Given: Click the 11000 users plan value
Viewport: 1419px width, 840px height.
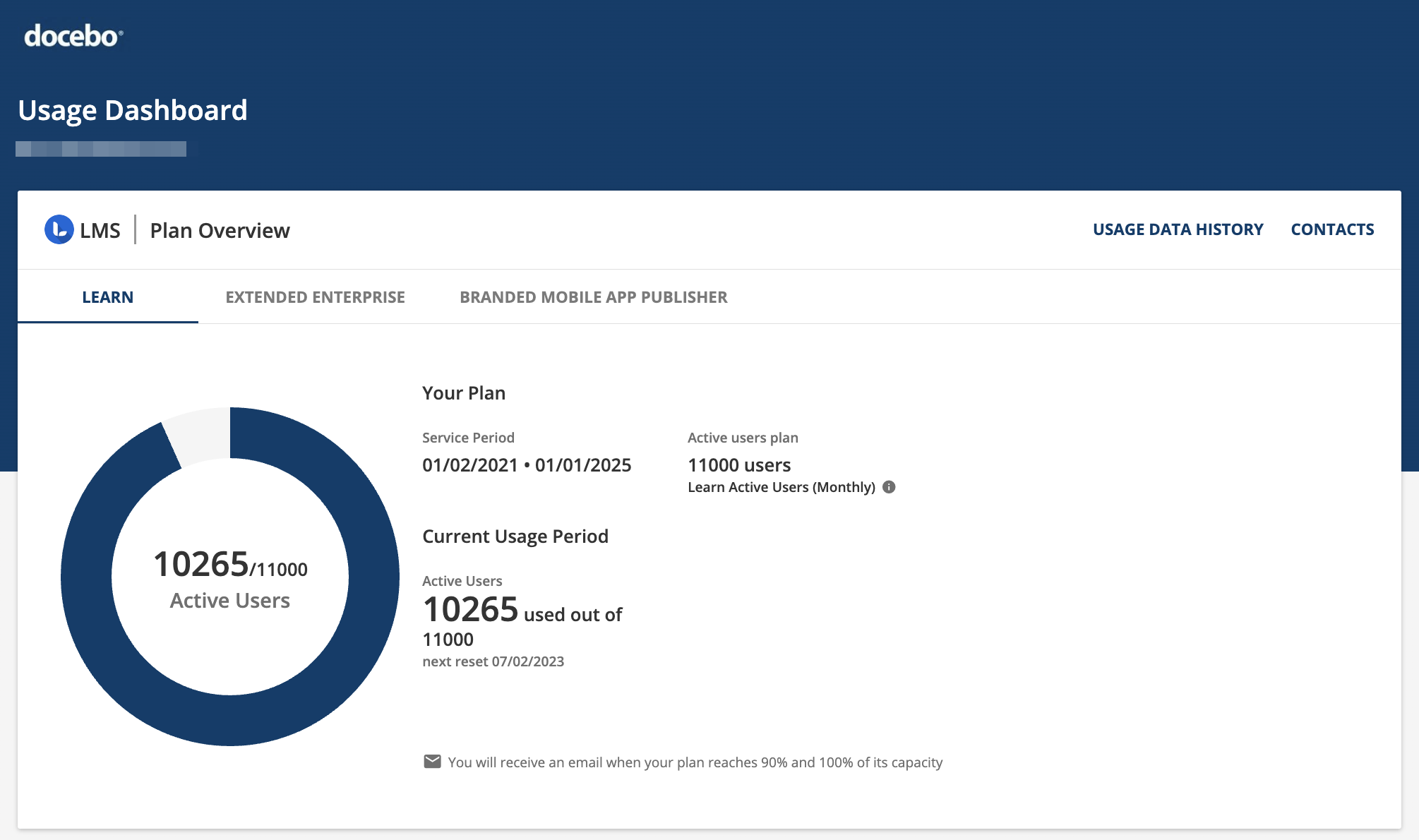Looking at the screenshot, I should coord(738,464).
